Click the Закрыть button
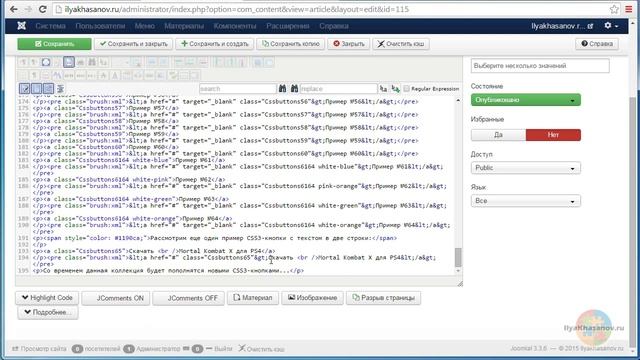The height and width of the screenshot is (360, 640). point(349,44)
